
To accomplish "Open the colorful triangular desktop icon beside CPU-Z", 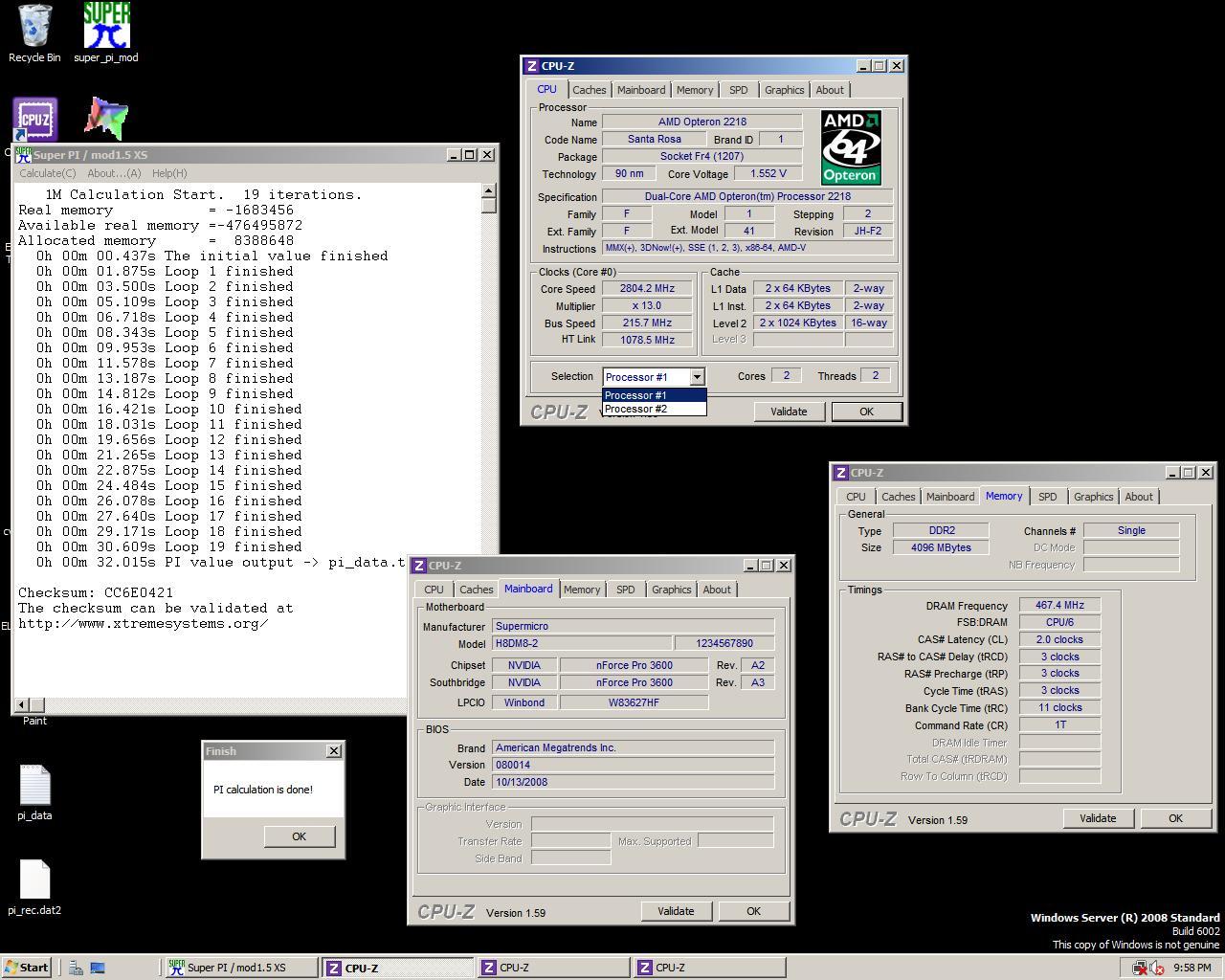I will 106,119.
